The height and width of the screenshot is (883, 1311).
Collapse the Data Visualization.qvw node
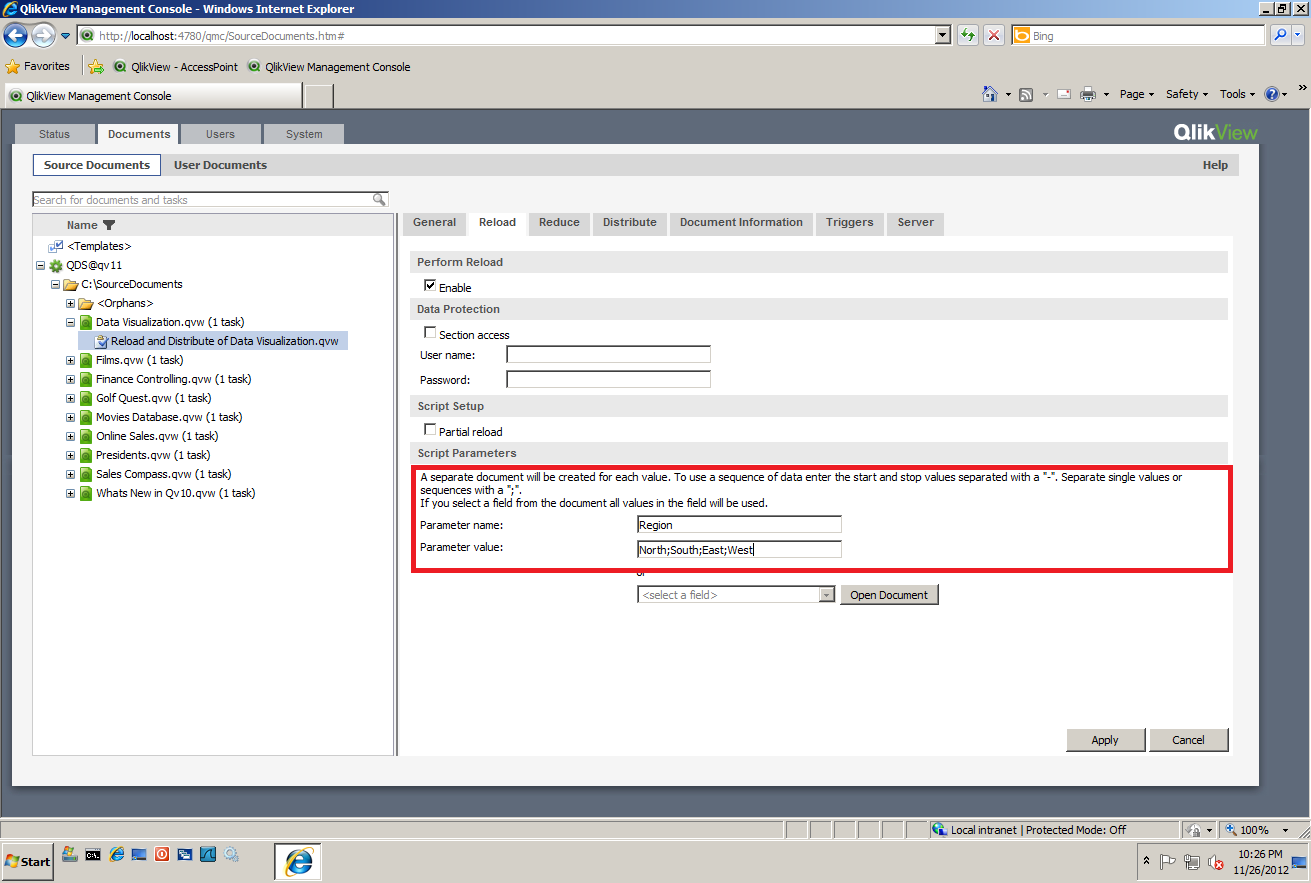70,322
